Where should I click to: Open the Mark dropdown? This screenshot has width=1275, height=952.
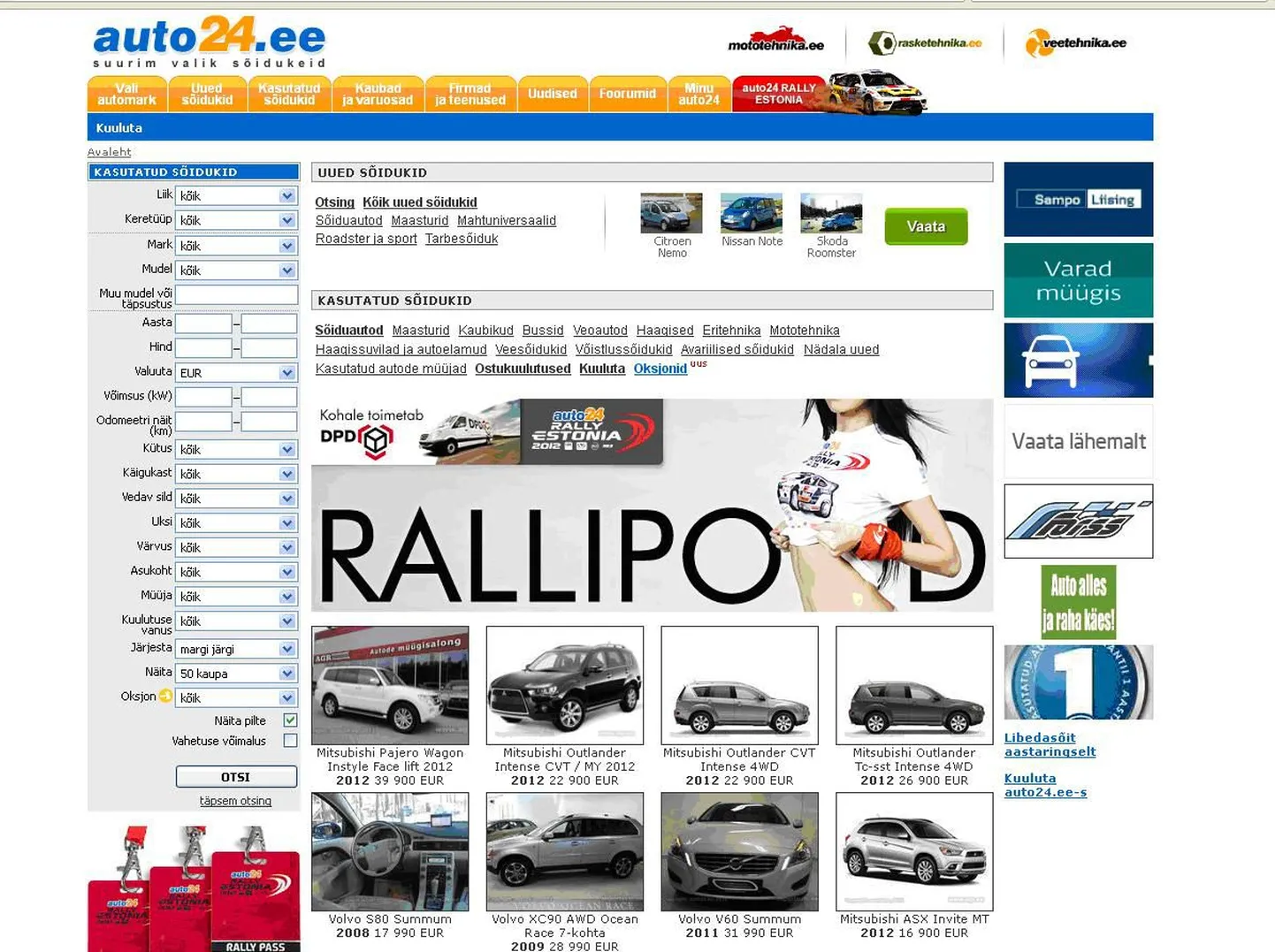pyautogui.click(x=236, y=246)
